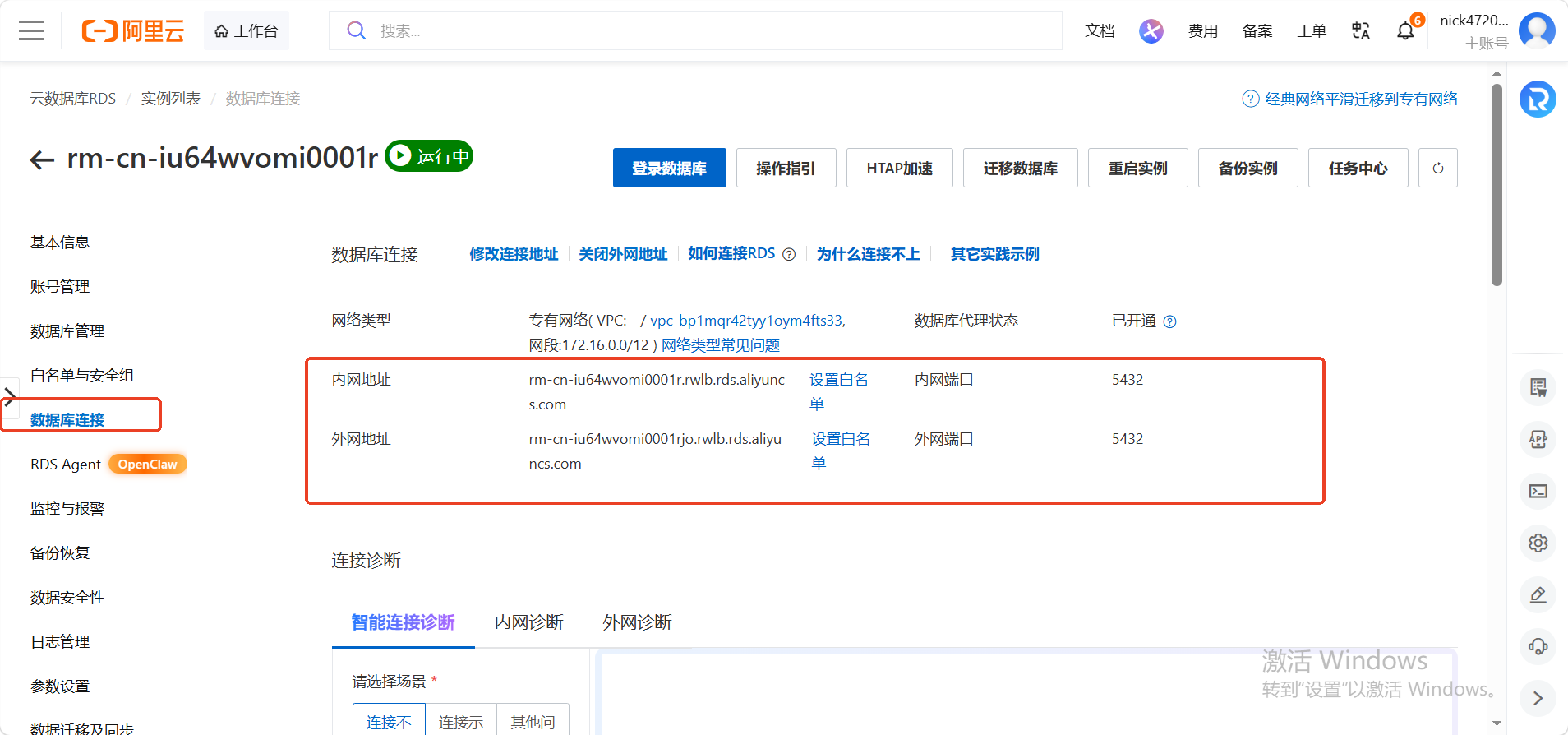Open the hamburger navigation menu
Image resolution: width=1568 pixels, height=735 pixels.
point(31,31)
